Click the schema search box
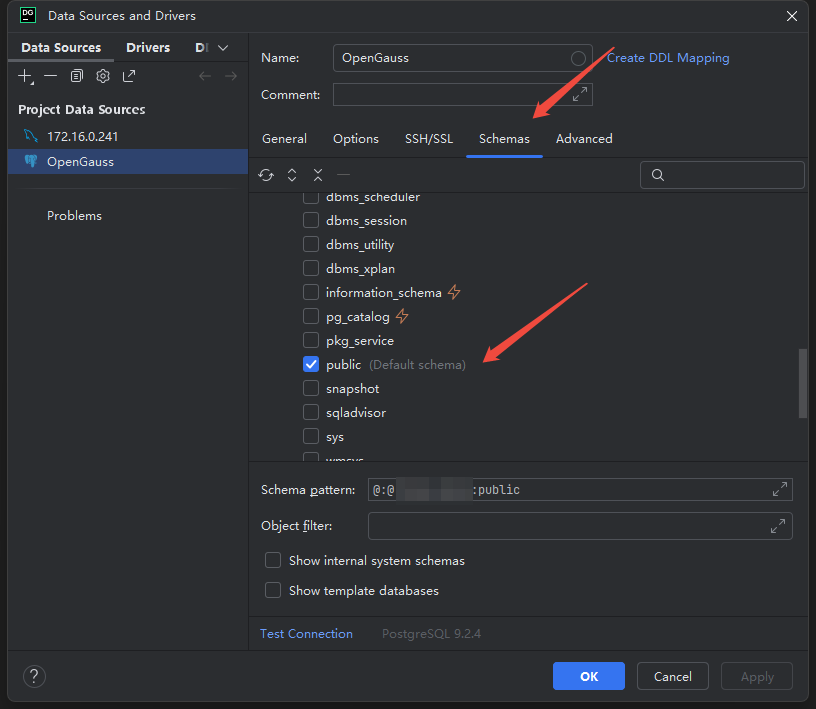The width and height of the screenshot is (816, 709). pos(722,175)
